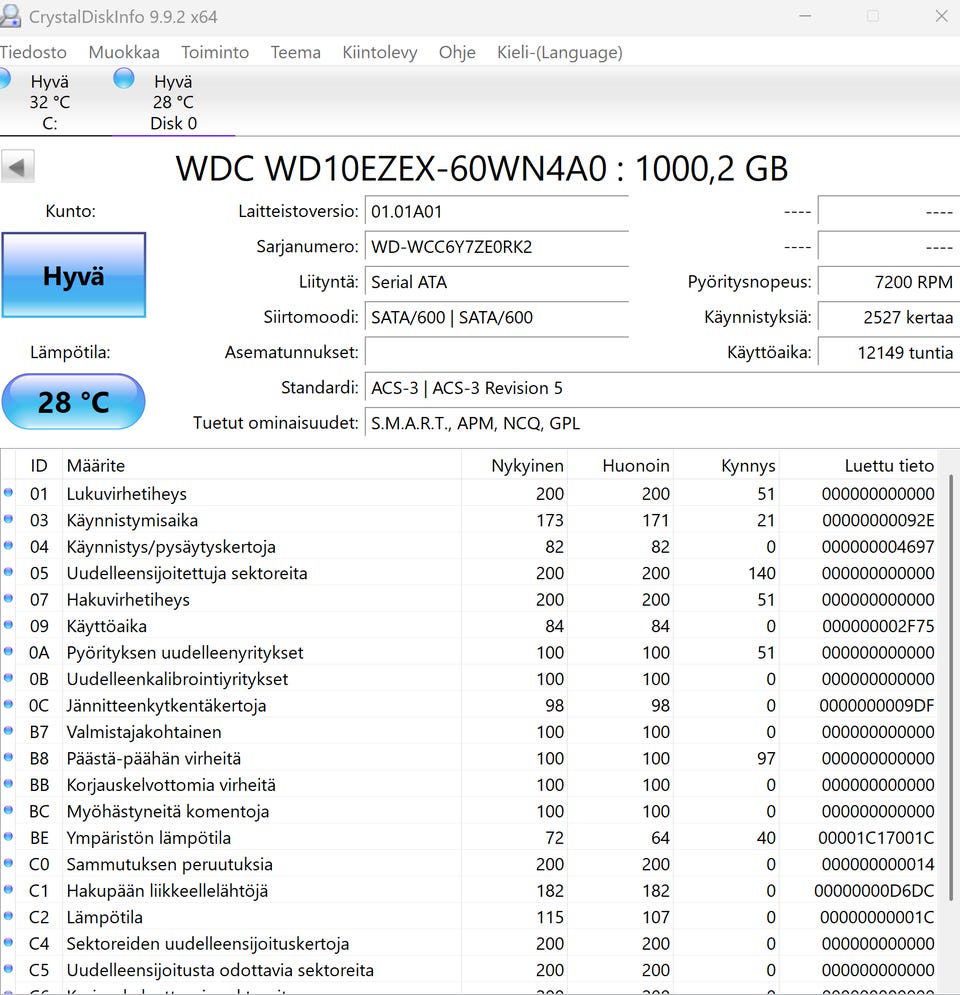Click the previous disk arrow button
Viewport: 960px width, 995px height.
point(17,168)
